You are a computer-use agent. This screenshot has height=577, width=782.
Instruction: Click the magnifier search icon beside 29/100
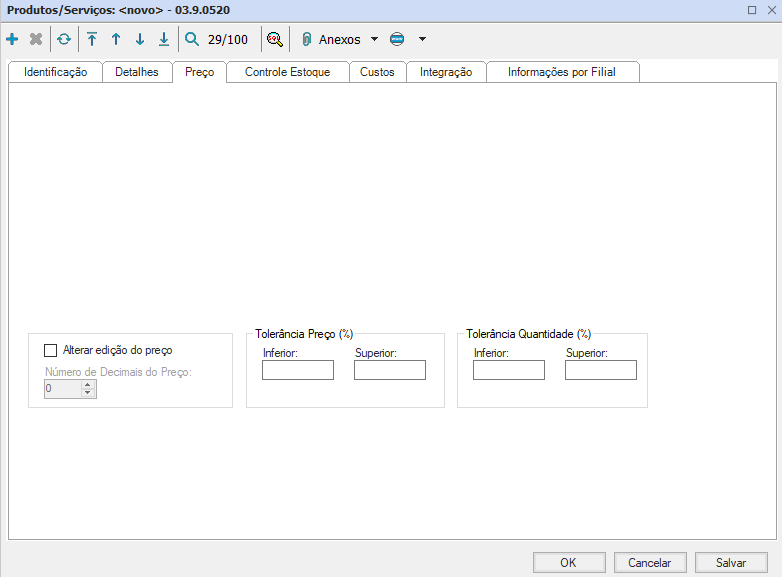(192, 39)
